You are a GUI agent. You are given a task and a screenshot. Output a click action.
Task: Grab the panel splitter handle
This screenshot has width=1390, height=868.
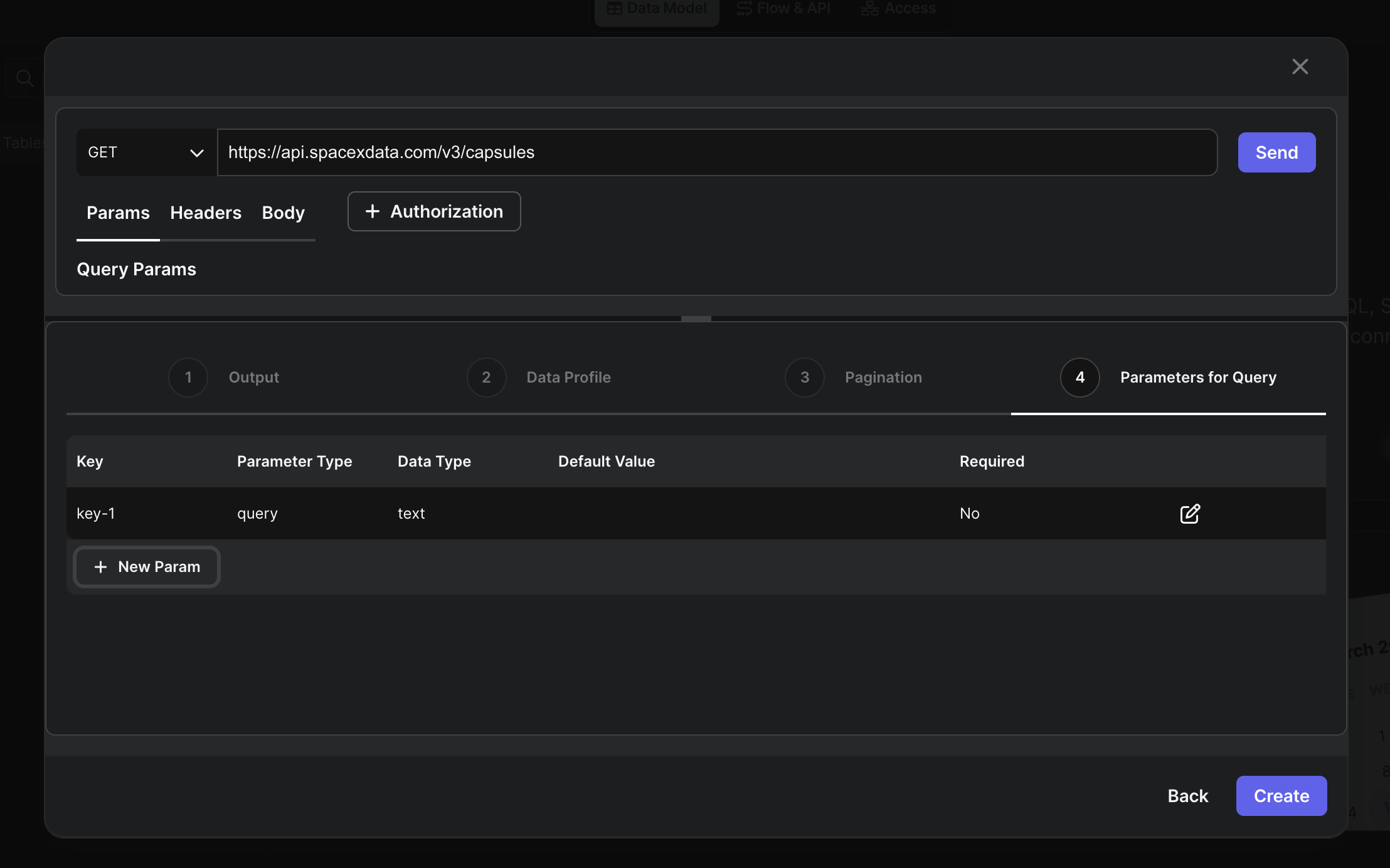click(x=696, y=319)
